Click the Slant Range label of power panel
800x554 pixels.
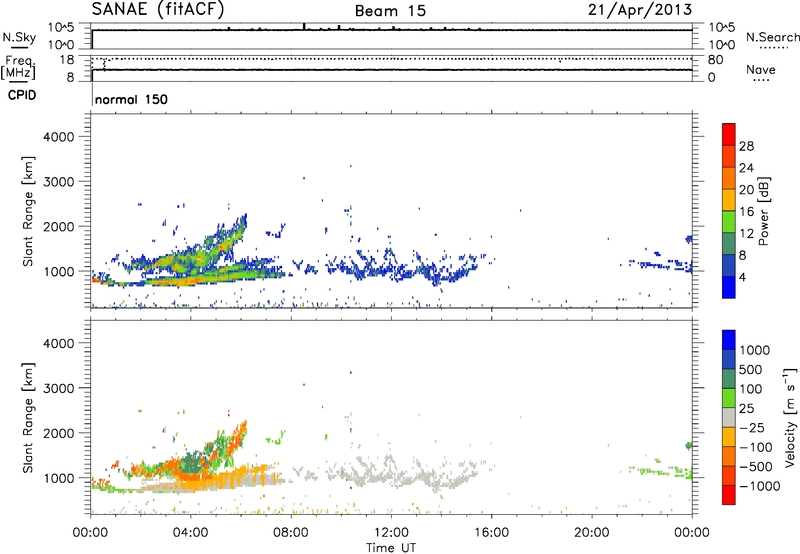28,211
